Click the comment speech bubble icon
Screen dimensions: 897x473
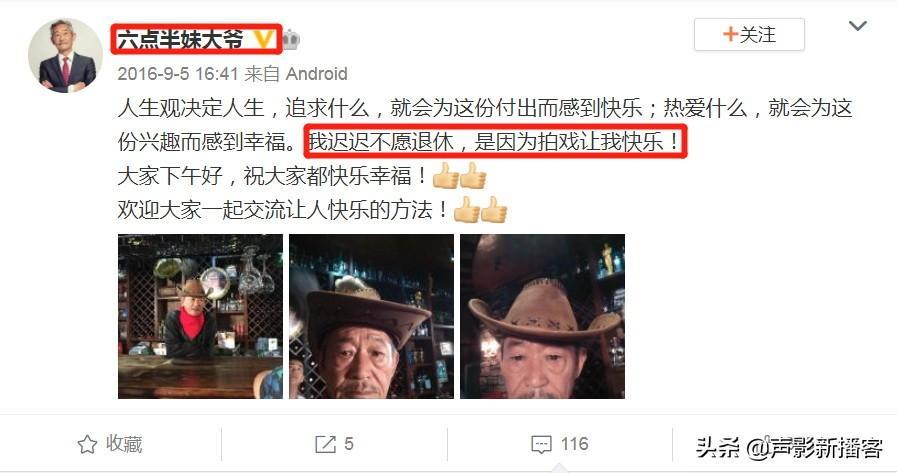tap(541, 444)
